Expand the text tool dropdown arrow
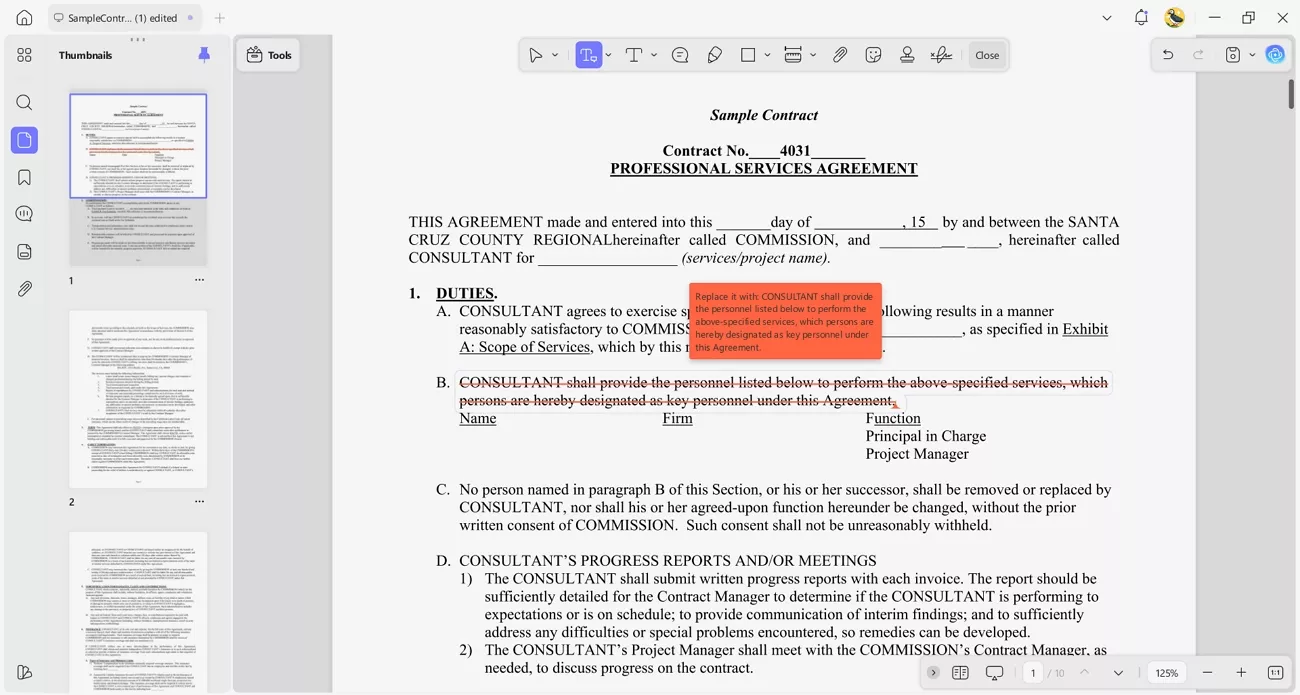 [x=654, y=55]
